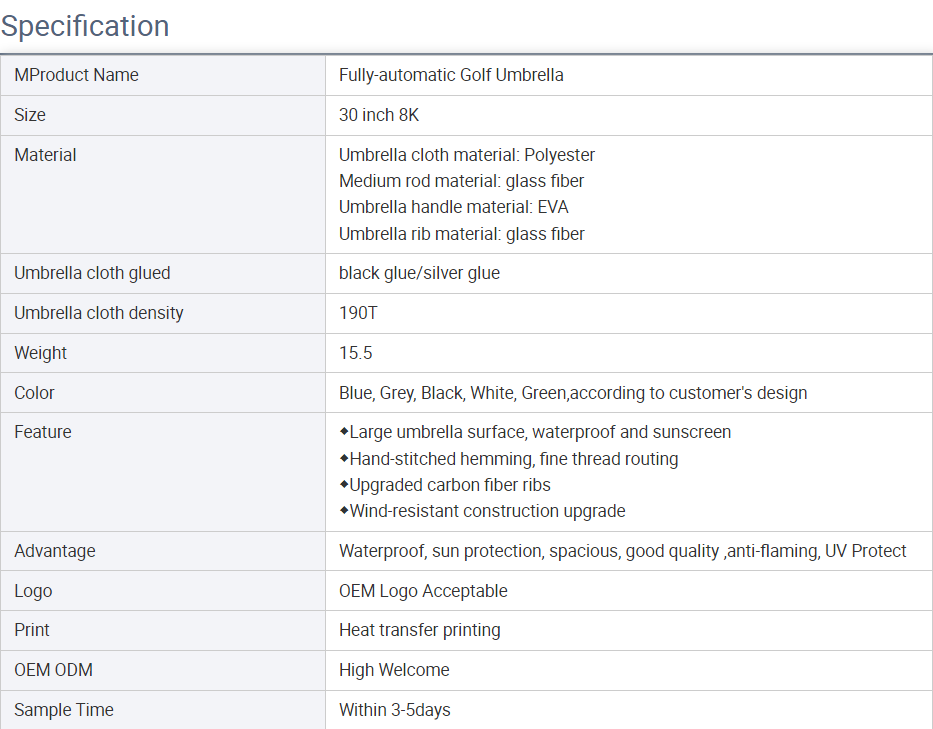Click 'Hand-stitched hemming, fine thread routing' line

(x=509, y=459)
